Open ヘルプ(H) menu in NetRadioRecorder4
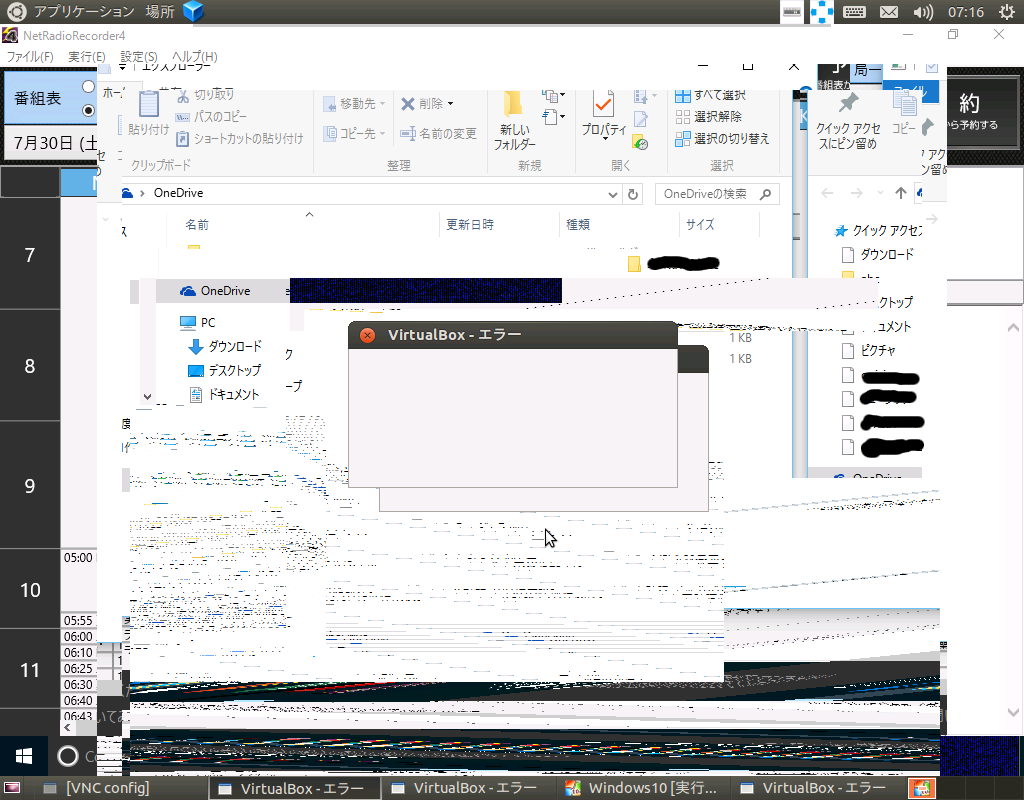Image resolution: width=1024 pixels, height=800 pixels. (x=195, y=57)
